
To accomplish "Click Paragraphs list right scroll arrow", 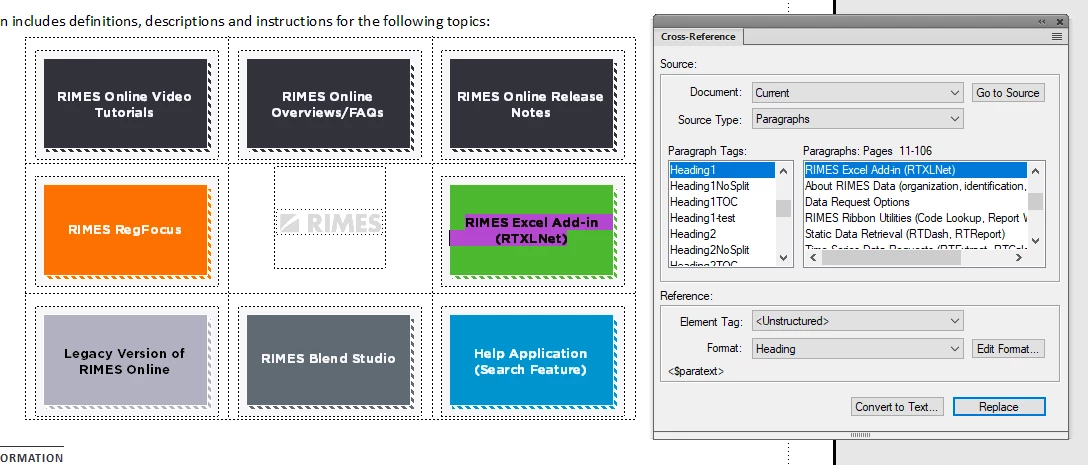I will point(1019,257).
